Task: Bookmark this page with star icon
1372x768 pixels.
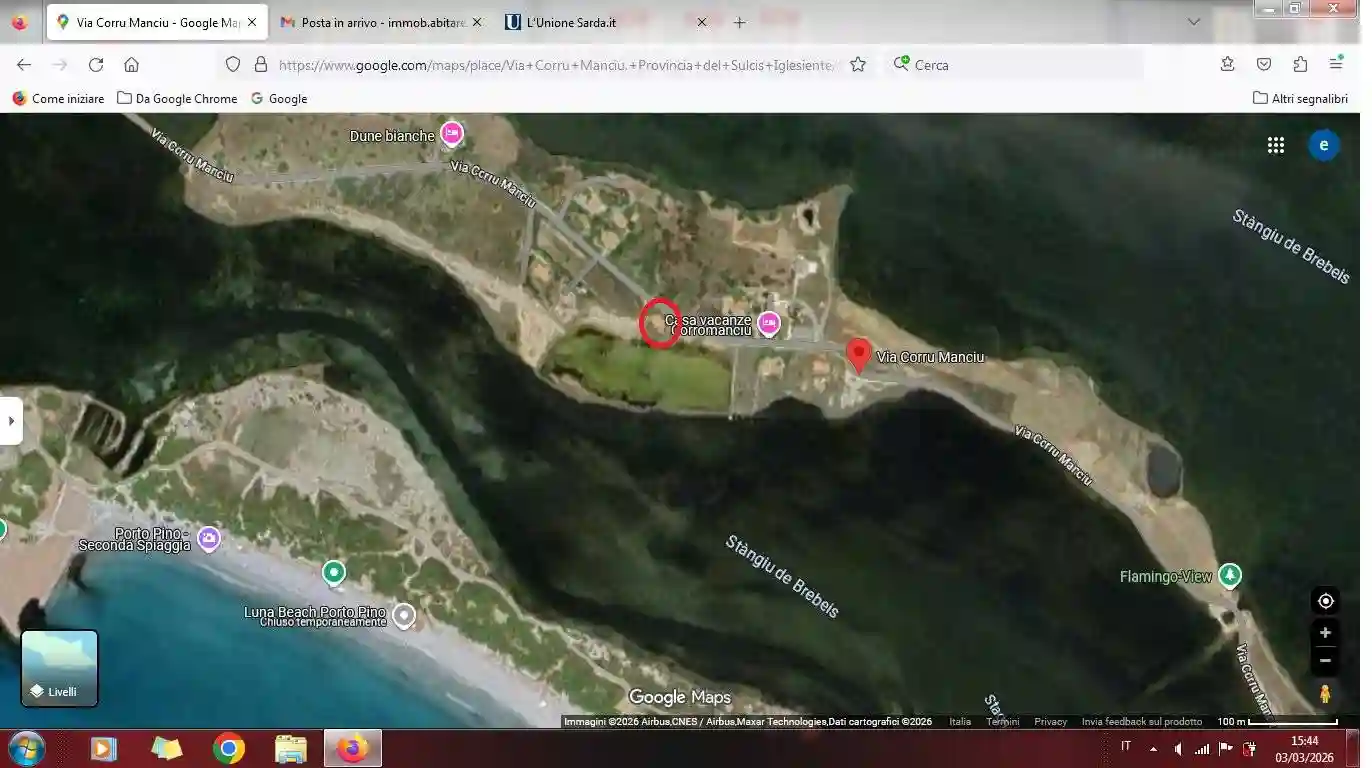Action: pyautogui.click(x=858, y=65)
